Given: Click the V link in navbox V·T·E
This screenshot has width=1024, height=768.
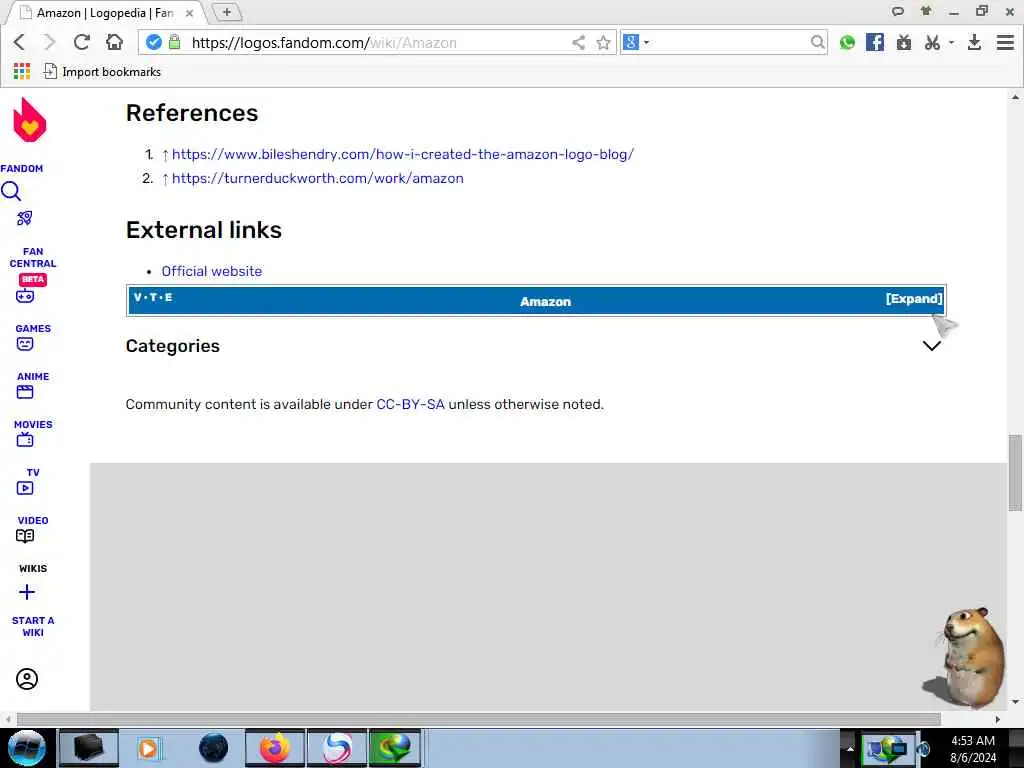Looking at the screenshot, I should click(138, 297).
